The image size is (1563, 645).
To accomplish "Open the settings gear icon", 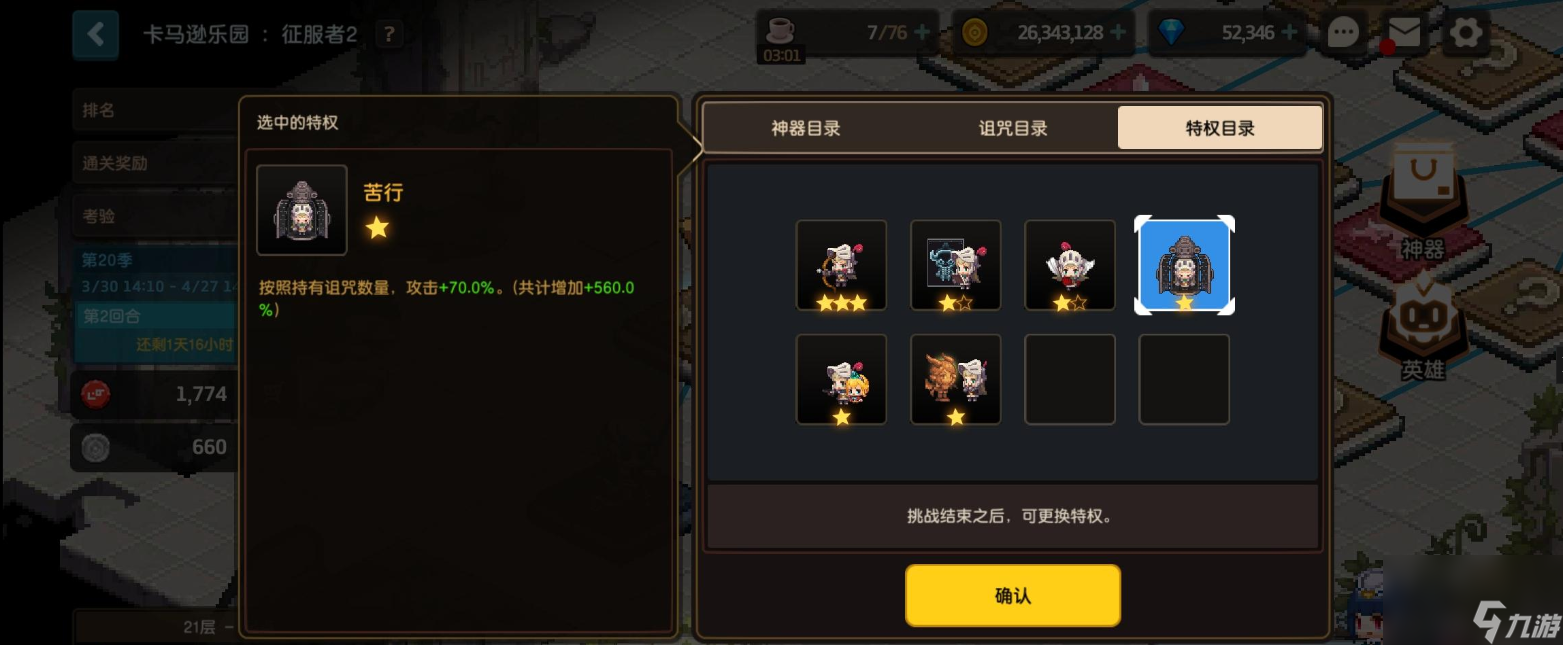I will 1467,33.
